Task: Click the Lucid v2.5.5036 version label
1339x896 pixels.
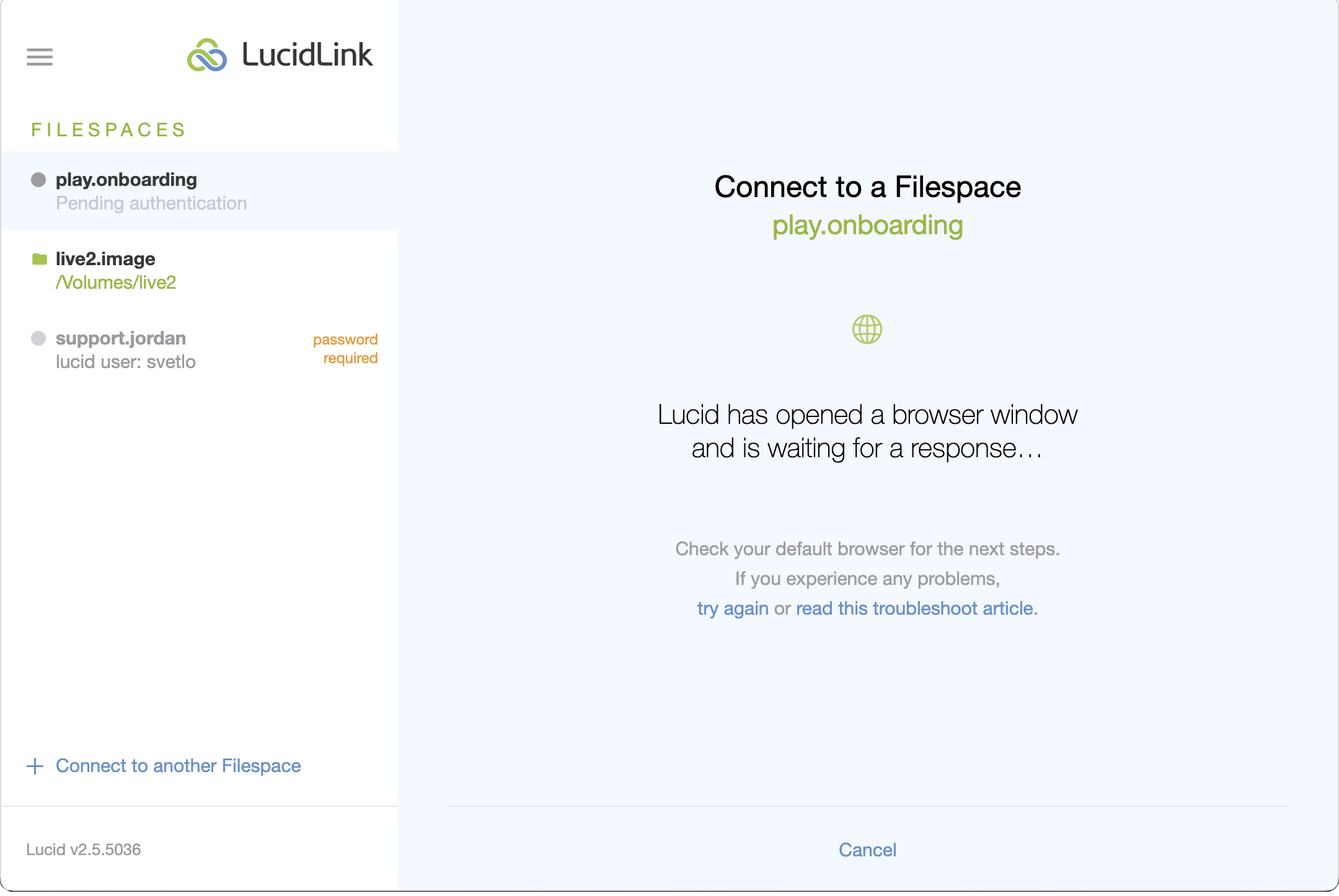Action: pos(84,850)
